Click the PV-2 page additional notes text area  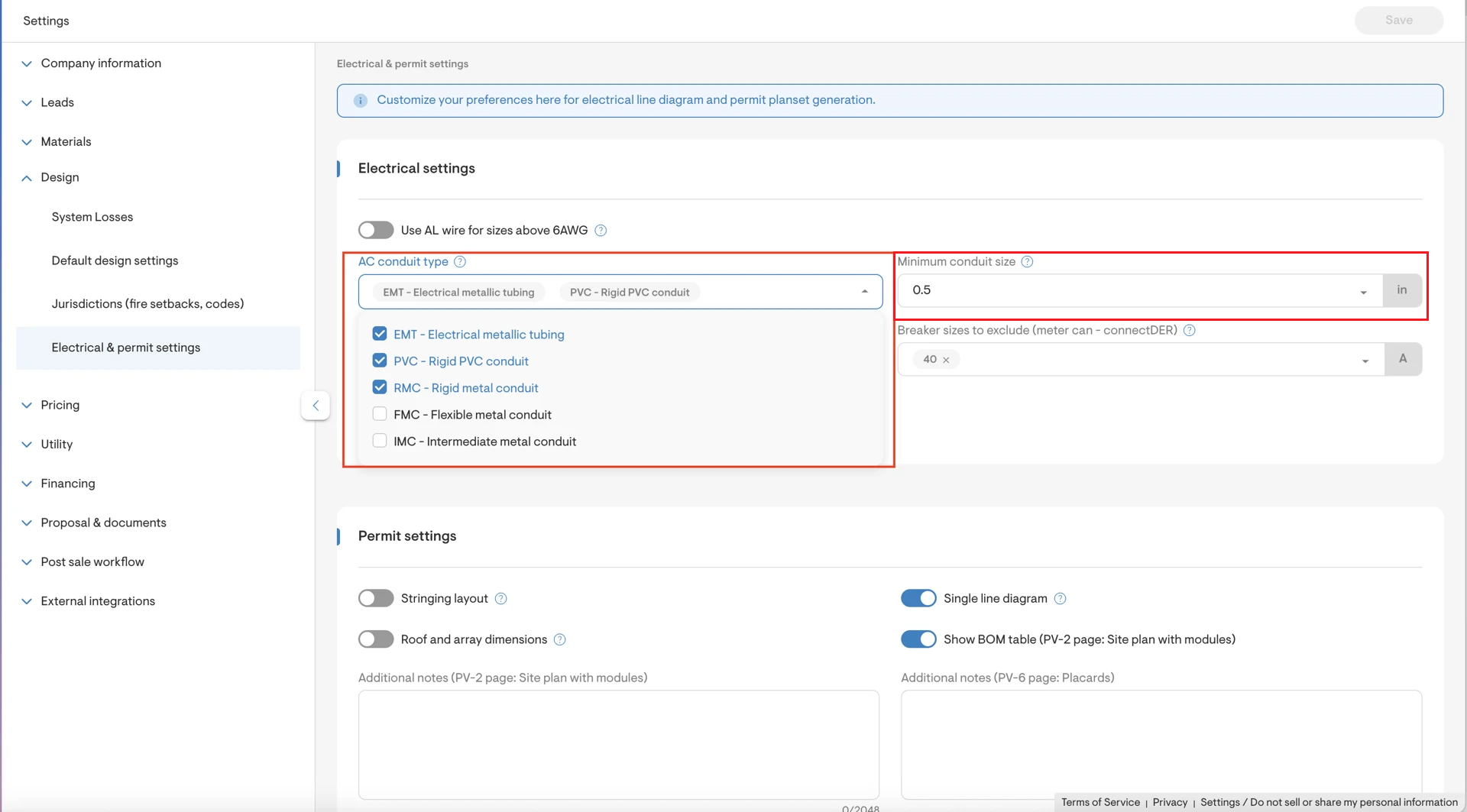pos(618,744)
